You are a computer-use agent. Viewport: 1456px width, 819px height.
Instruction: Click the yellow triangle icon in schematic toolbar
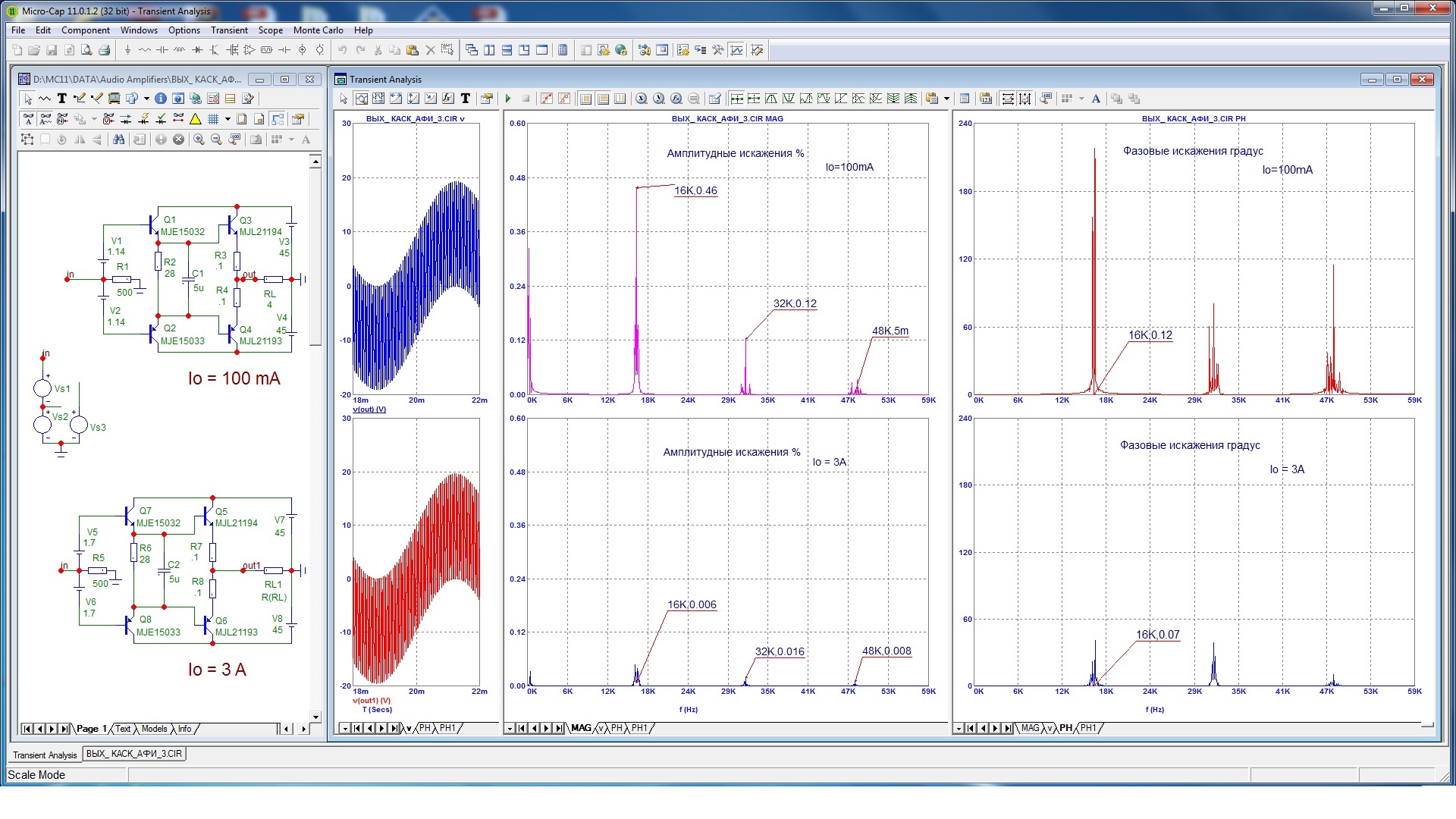click(196, 119)
